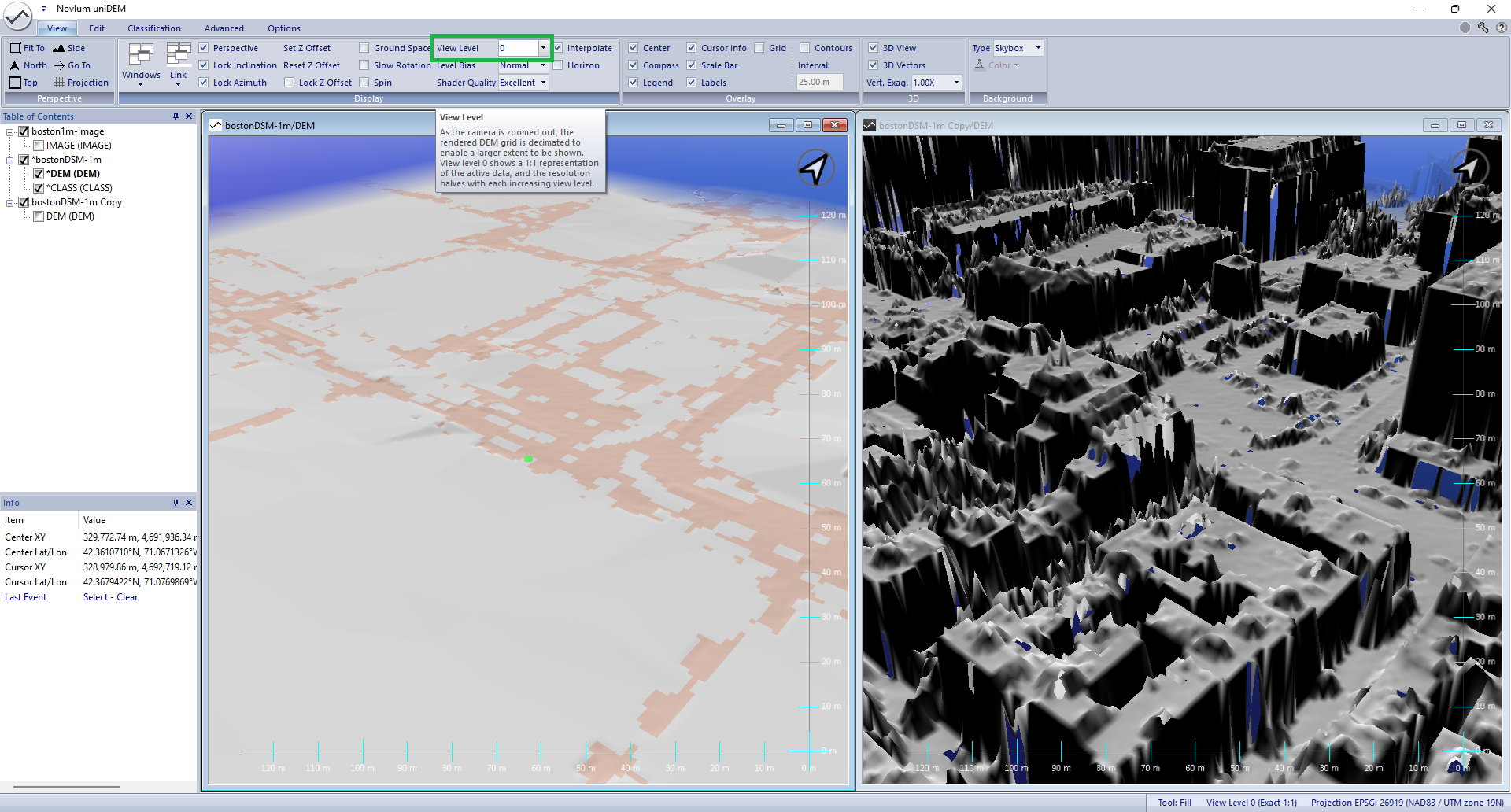Collapse the bostonDSM-1m Copy tree node
1511x812 pixels.
10,202
